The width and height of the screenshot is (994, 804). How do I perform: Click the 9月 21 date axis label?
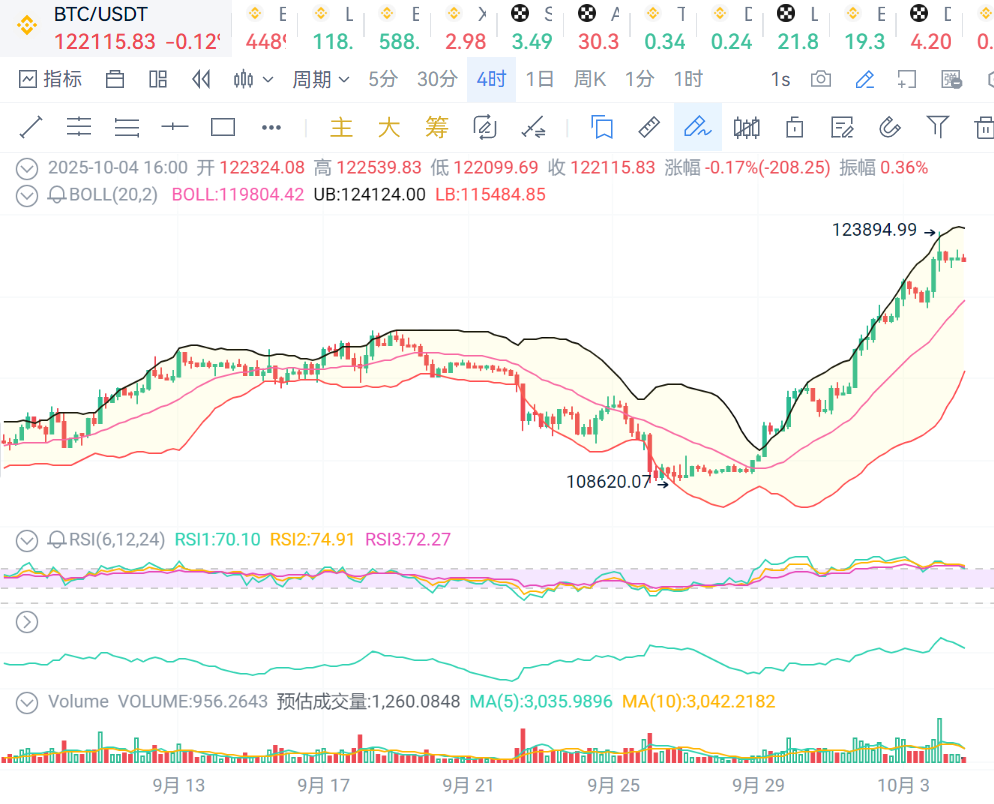[x=468, y=784]
